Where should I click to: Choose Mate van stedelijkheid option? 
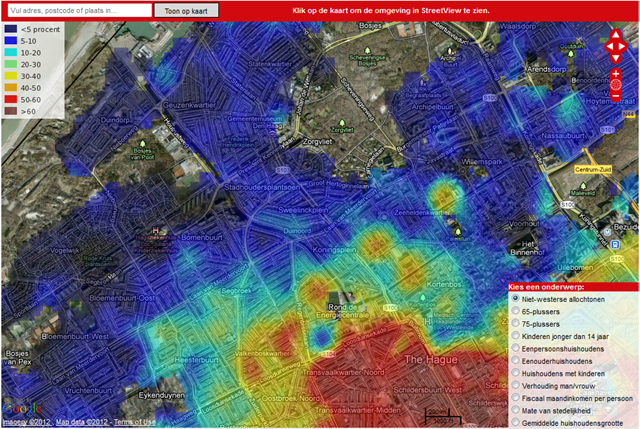coord(515,424)
